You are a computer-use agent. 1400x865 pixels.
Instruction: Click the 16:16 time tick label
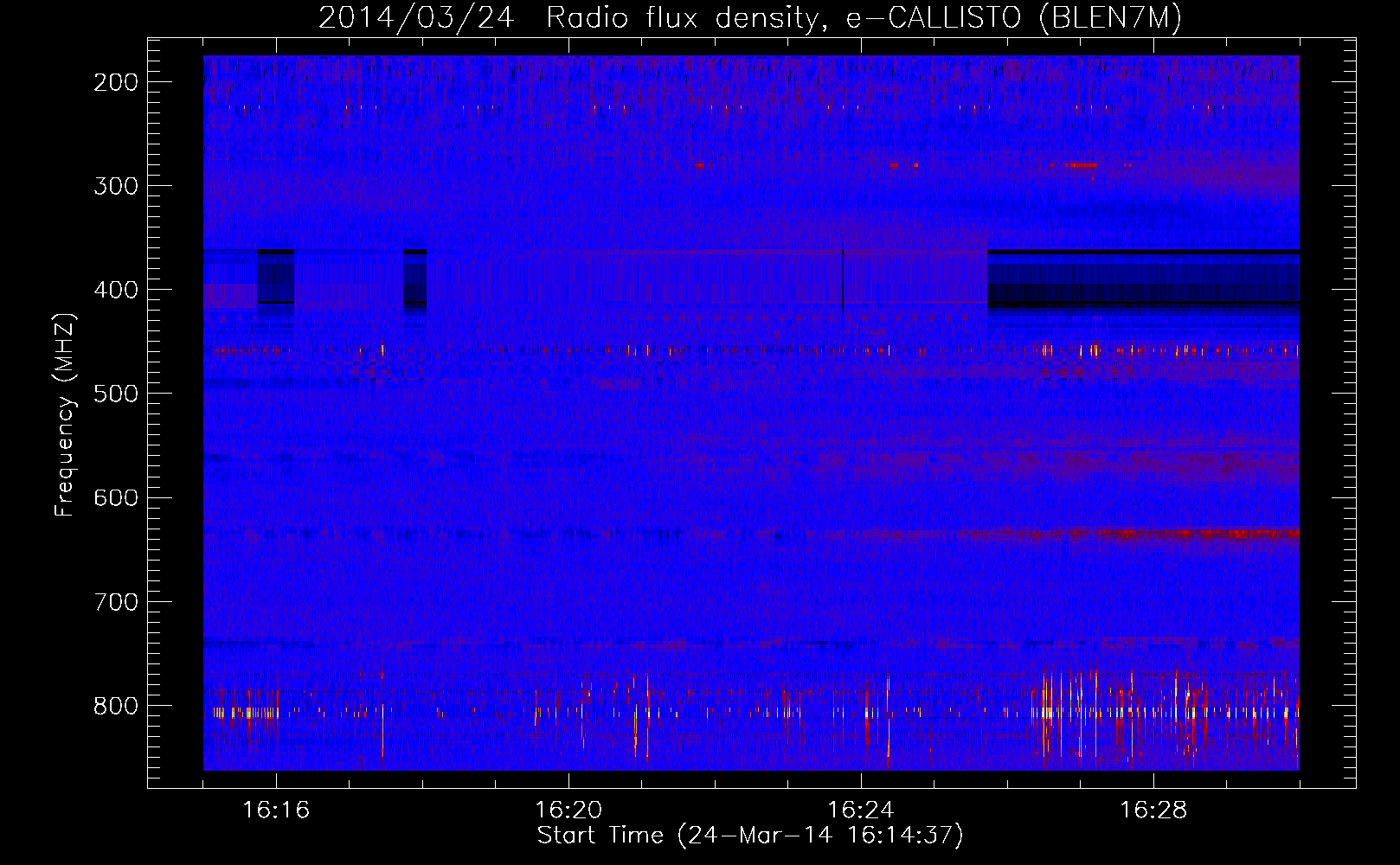(276, 811)
